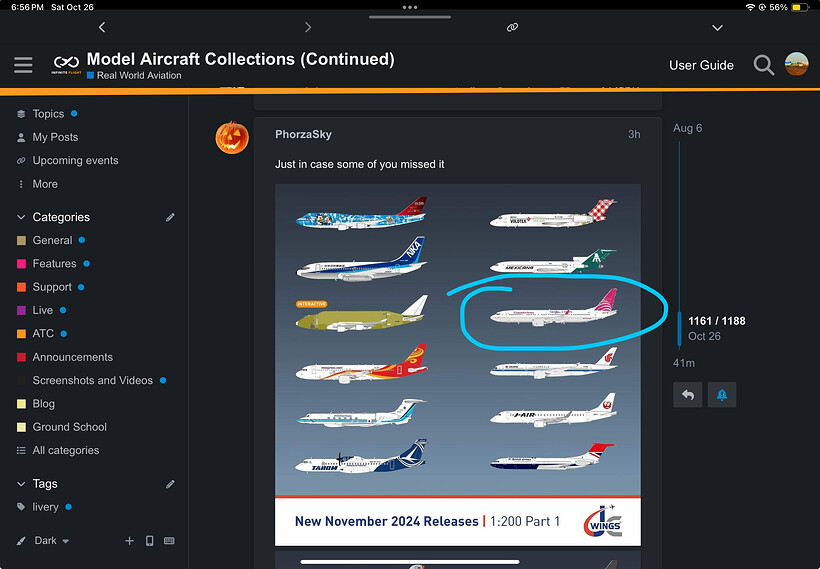Click the Infinite Flight logo
This screenshot has width=820, height=569.
[66, 65]
